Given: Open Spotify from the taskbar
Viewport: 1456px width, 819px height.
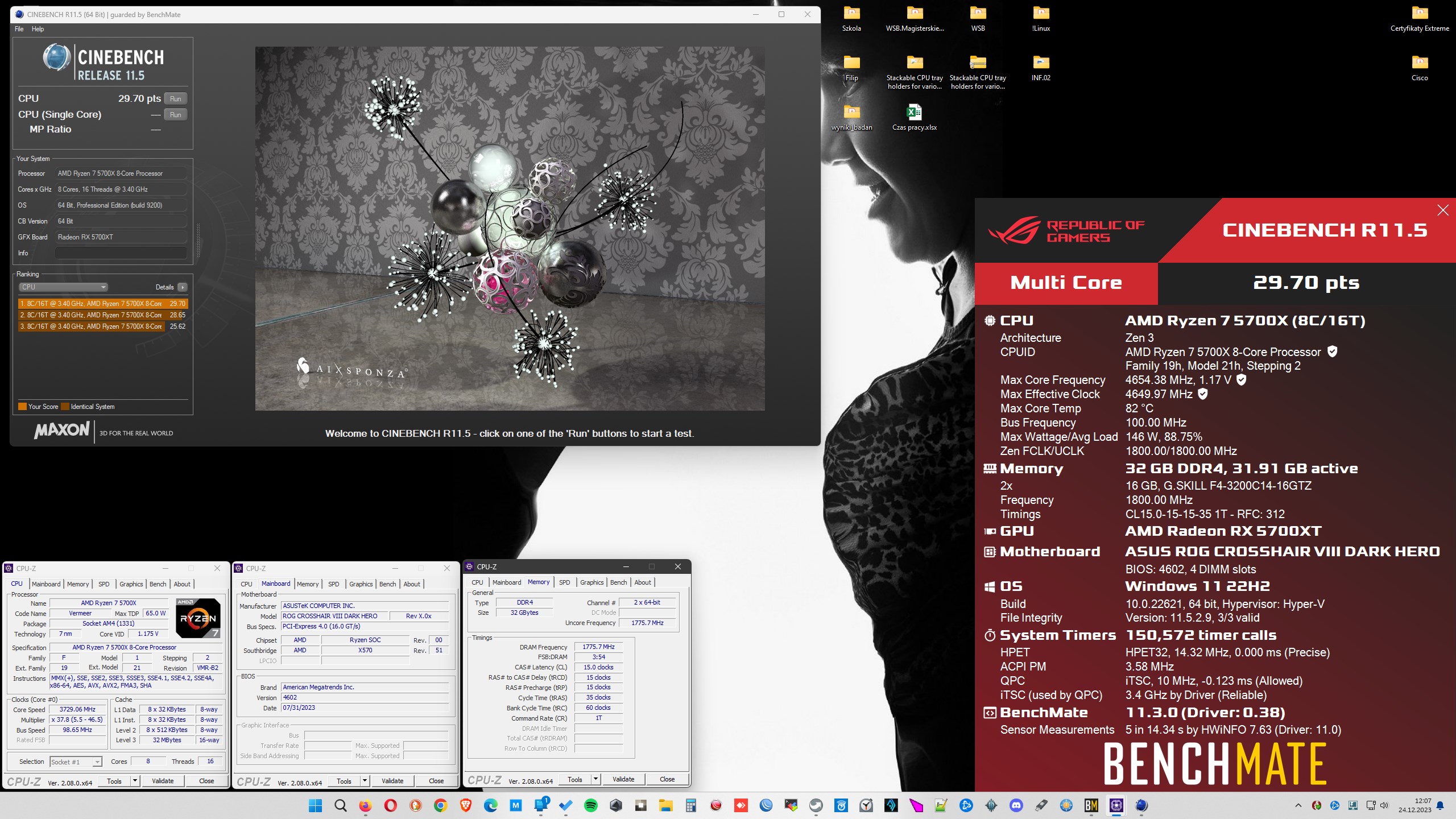Looking at the screenshot, I should (x=590, y=805).
